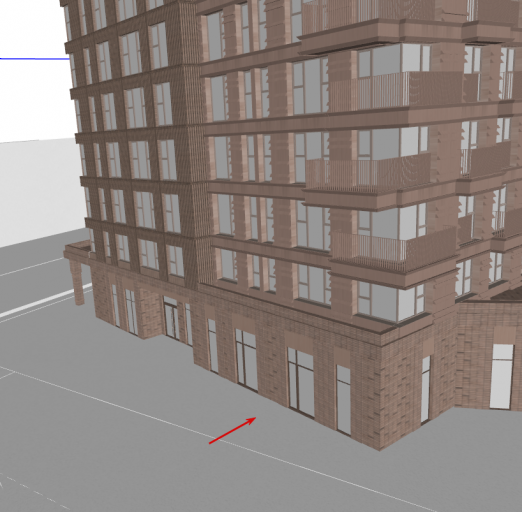The image size is (522, 512).
Task: Select the canopy support column at building's left corner
Action: pyautogui.click(x=77, y=282)
